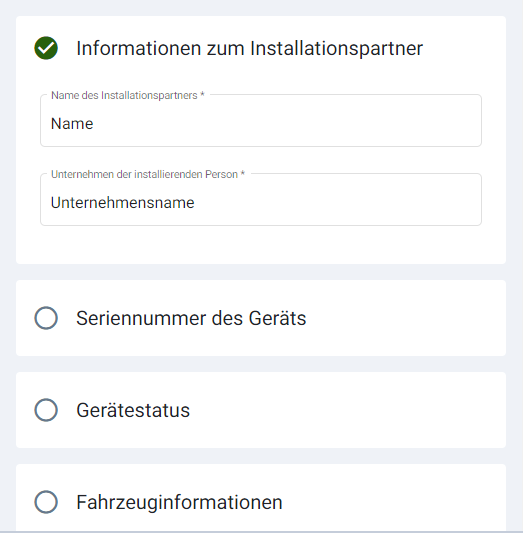Click the Gerätestatus step circle icon
The height and width of the screenshot is (533, 523).
click(46, 410)
